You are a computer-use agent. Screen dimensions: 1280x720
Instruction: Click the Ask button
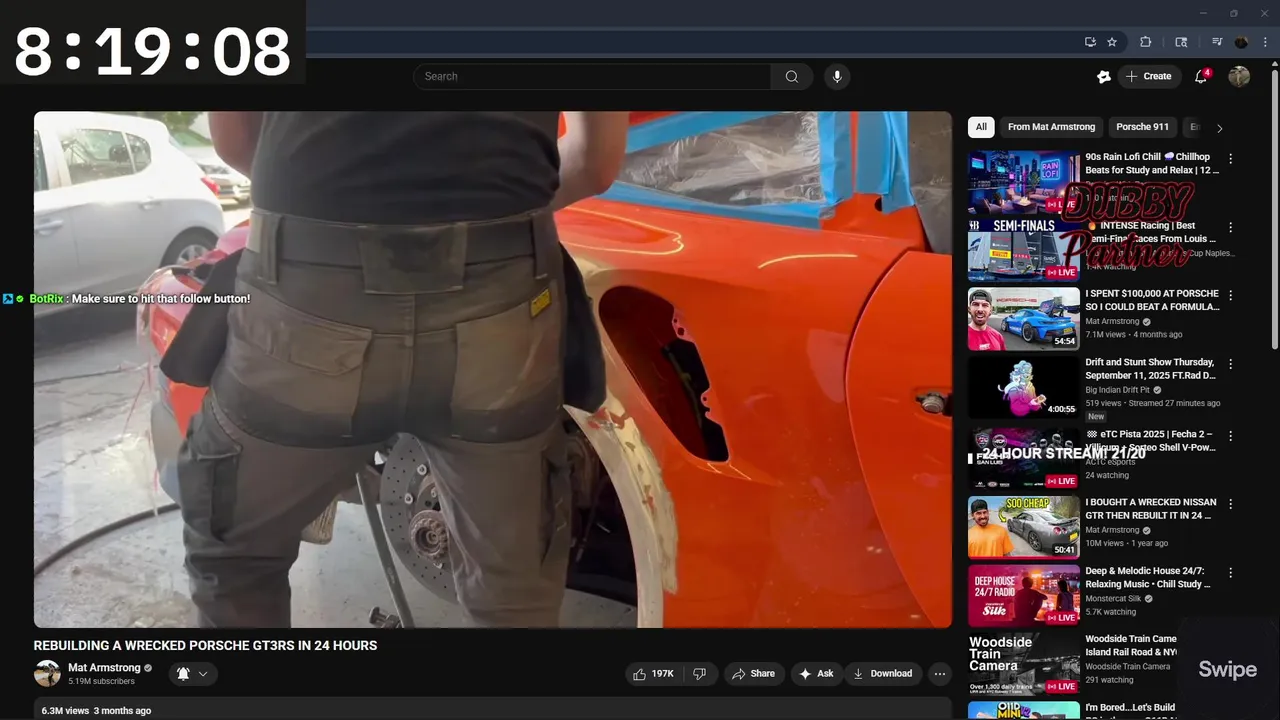816,674
